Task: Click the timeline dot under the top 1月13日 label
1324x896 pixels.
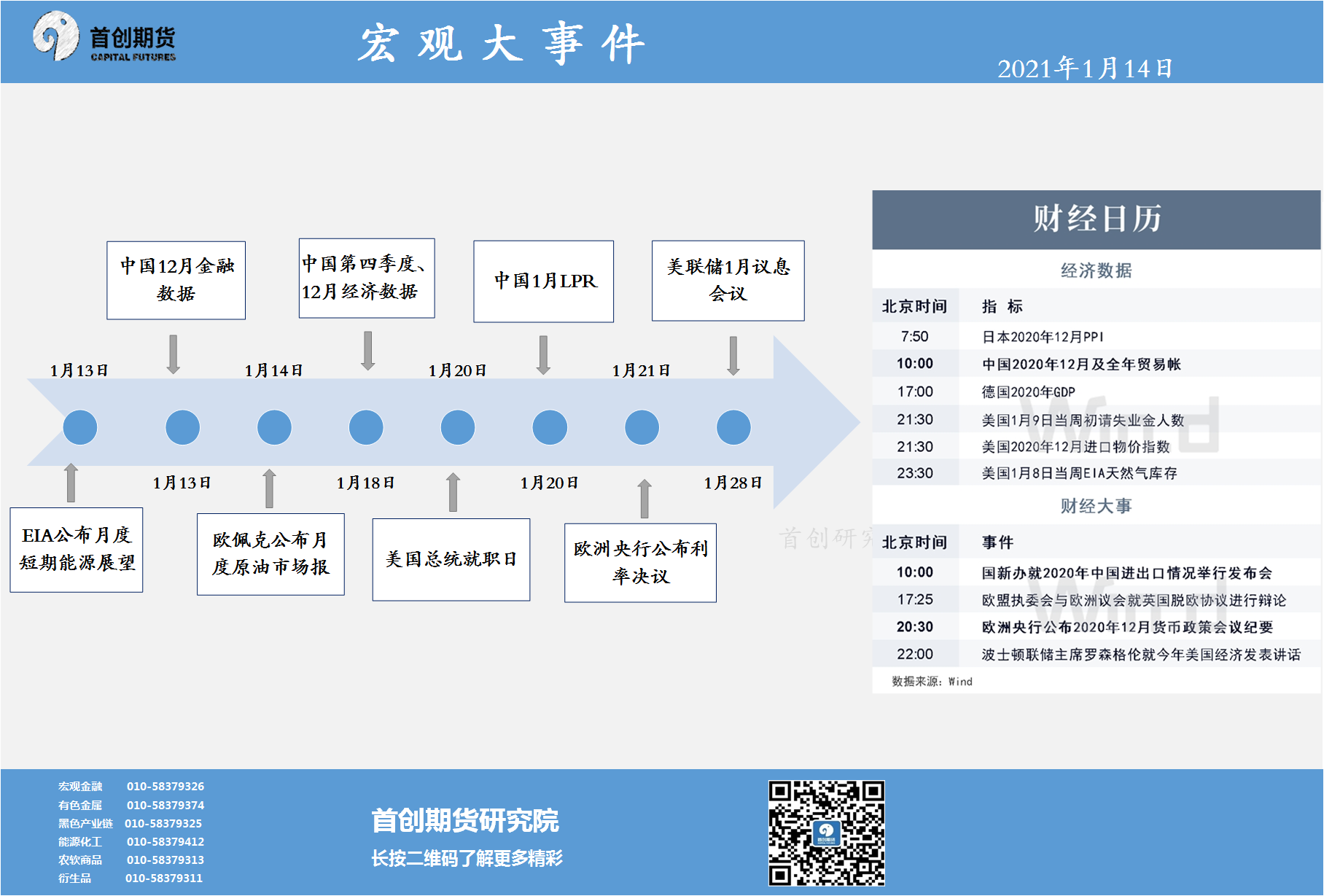Action: coord(80,427)
